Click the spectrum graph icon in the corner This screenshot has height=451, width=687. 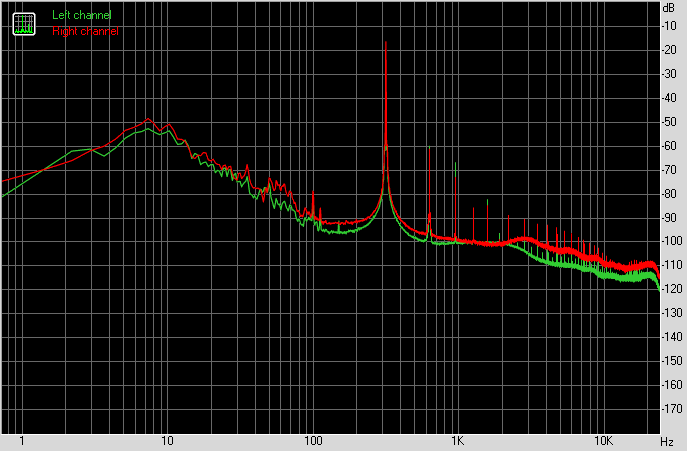(24, 24)
